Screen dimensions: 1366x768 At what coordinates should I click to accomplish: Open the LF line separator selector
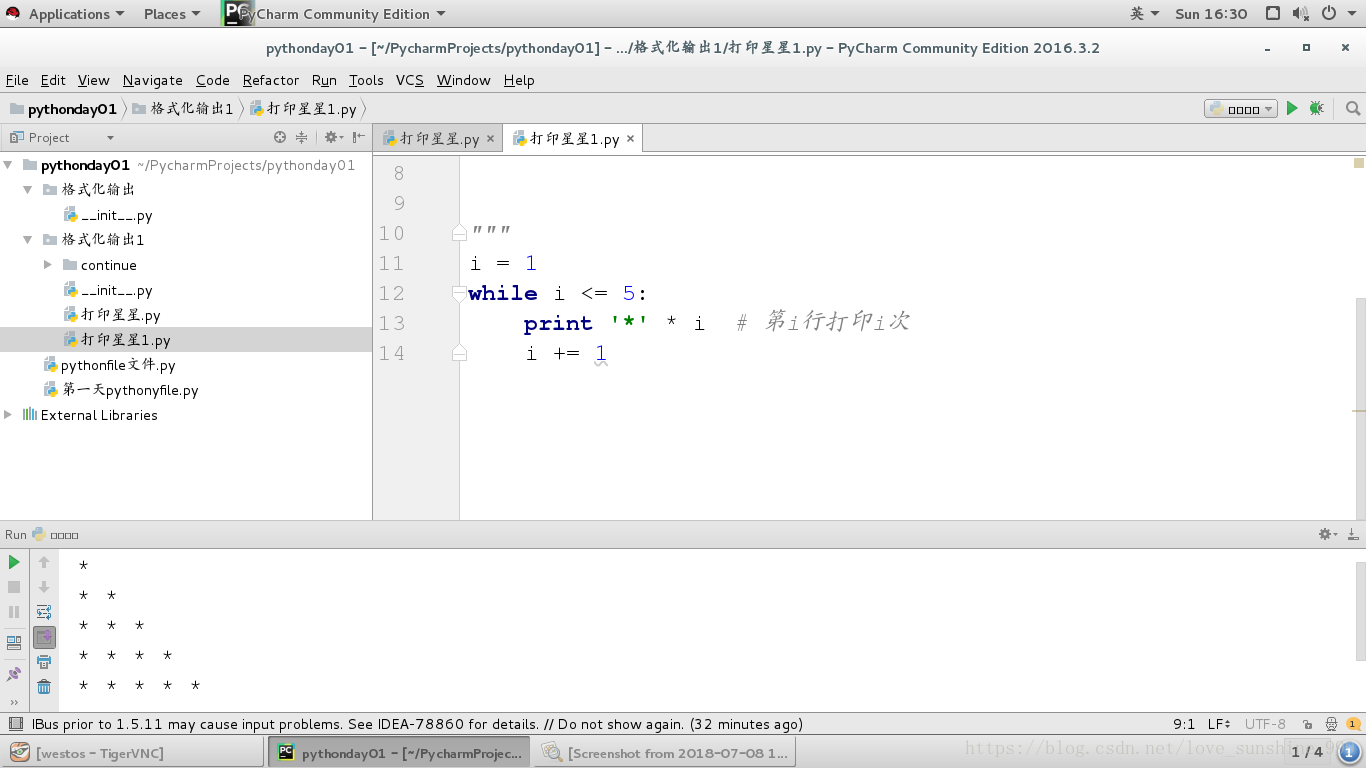tap(1219, 724)
